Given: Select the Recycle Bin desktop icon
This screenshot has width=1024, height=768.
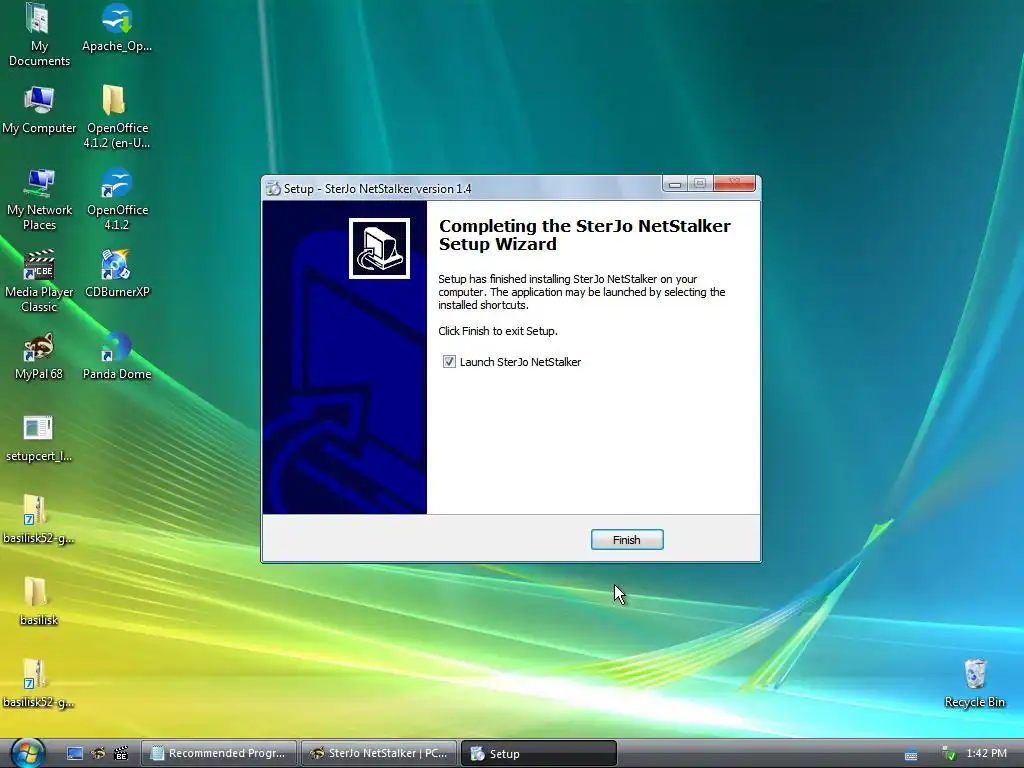Looking at the screenshot, I should coord(974,683).
